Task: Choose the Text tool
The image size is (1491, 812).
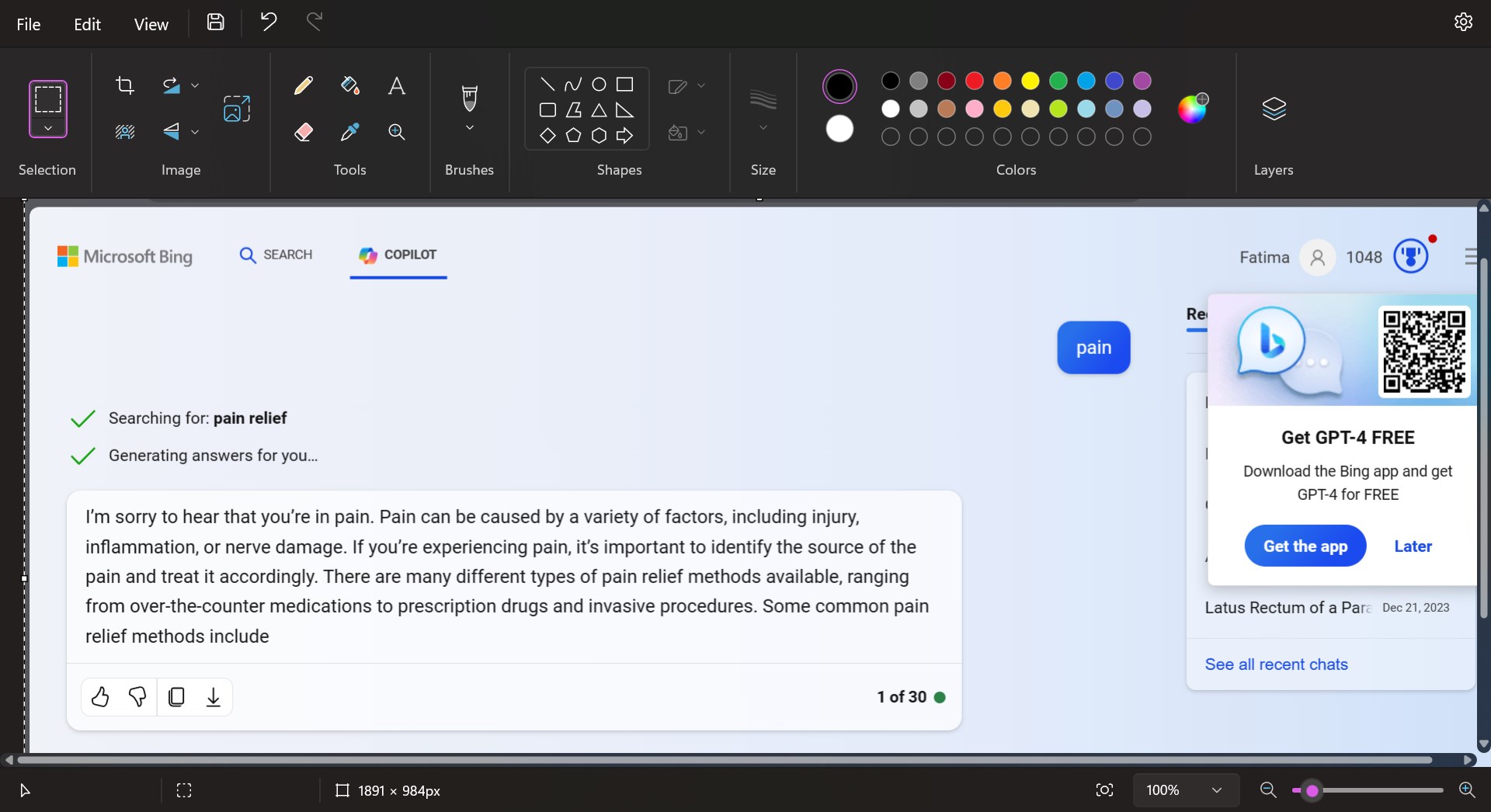Action: pyautogui.click(x=396, y=85)
